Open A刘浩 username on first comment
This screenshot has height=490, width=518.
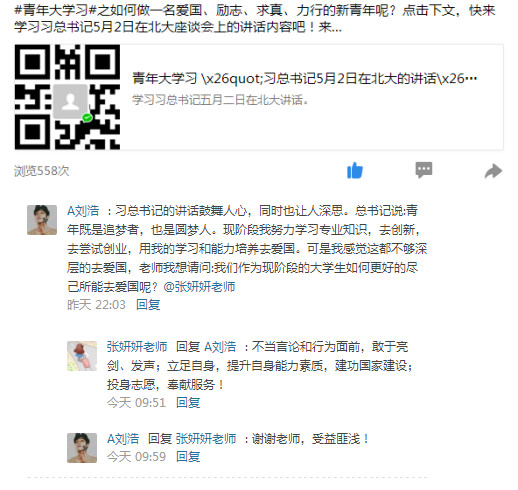coord(83,211)
